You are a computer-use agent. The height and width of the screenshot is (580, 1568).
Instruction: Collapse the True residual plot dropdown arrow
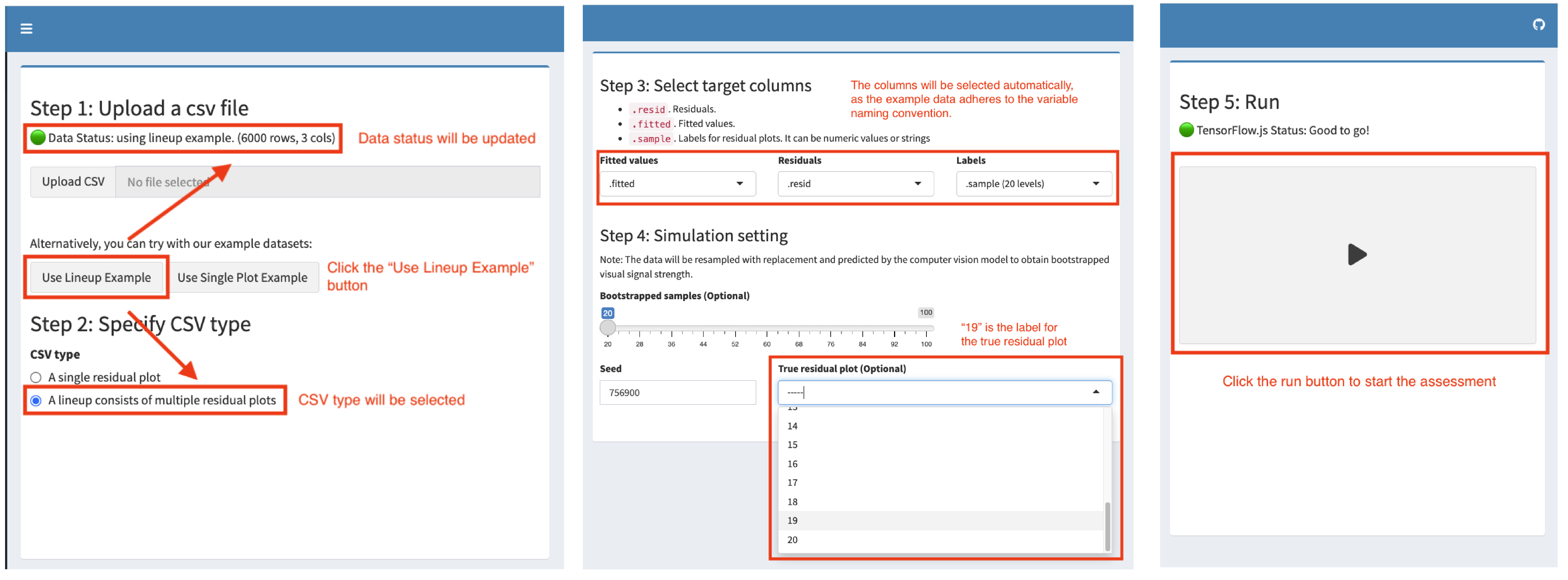1096,392
